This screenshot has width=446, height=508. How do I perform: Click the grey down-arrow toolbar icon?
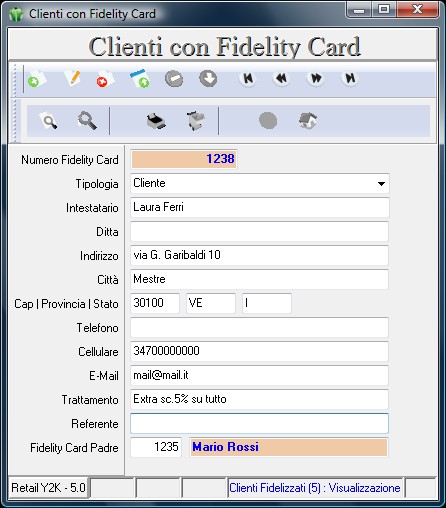[208, 79]
